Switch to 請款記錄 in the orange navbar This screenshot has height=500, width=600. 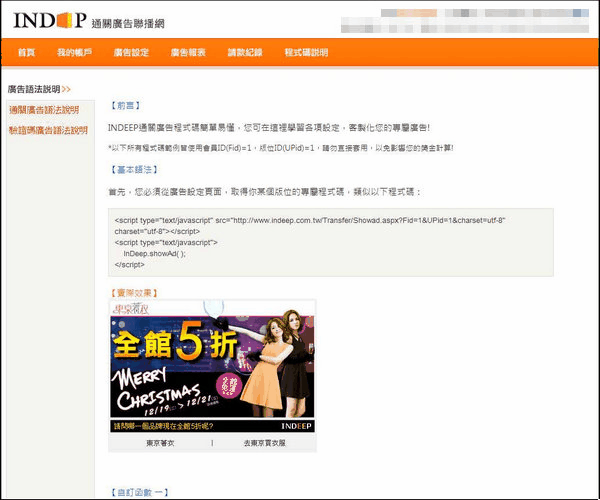click(x=244, y=52)
